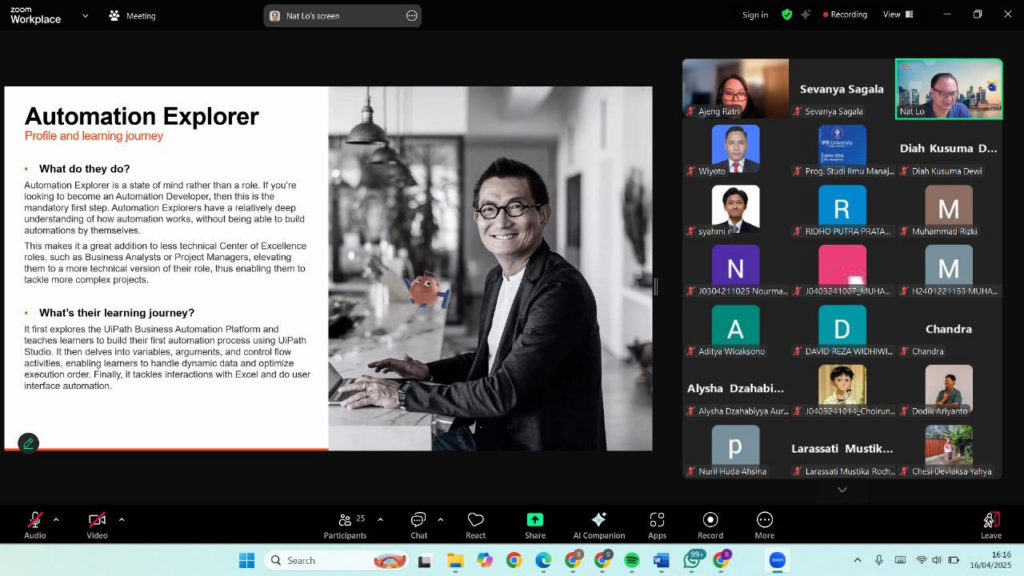Select Chesi Devlaksa Yahya participant tile

pos(949,449)
